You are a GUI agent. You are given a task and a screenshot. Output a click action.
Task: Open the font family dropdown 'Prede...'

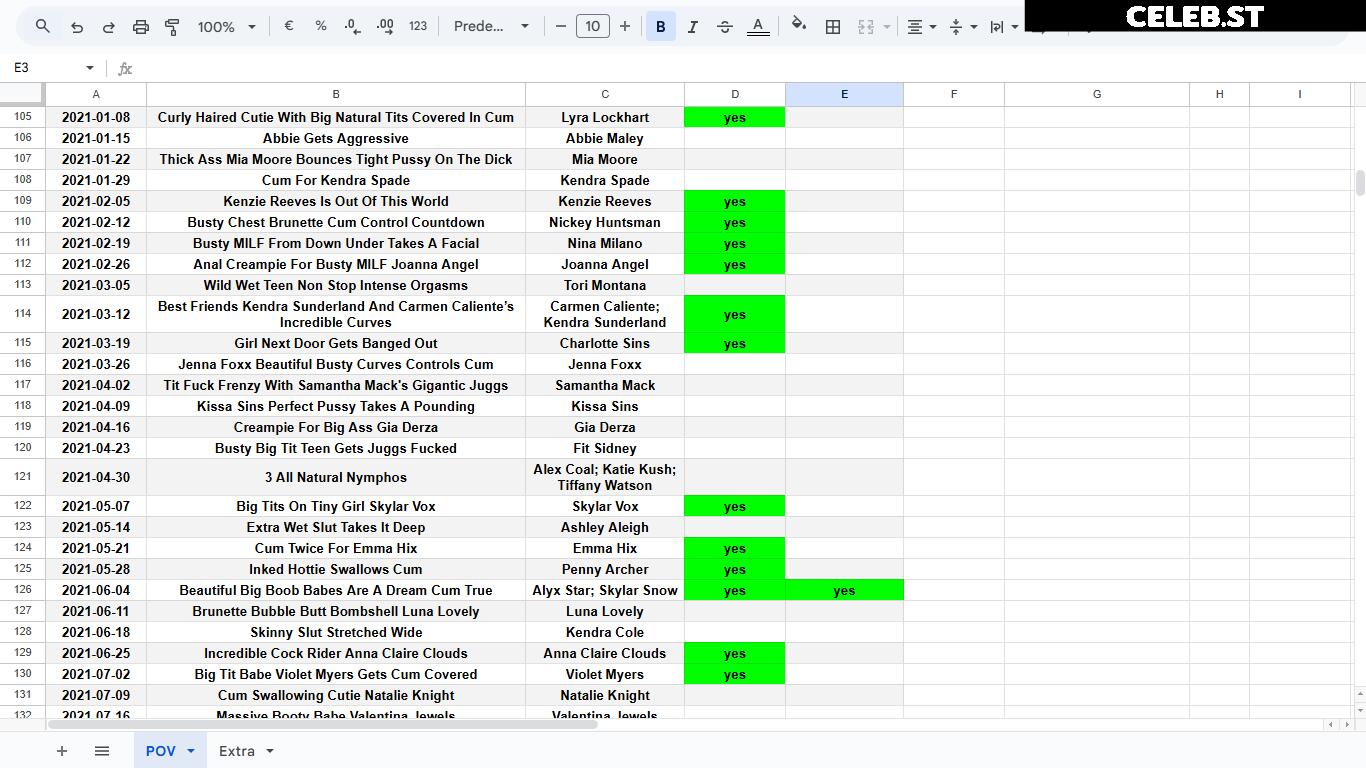[x=491, y=27]
